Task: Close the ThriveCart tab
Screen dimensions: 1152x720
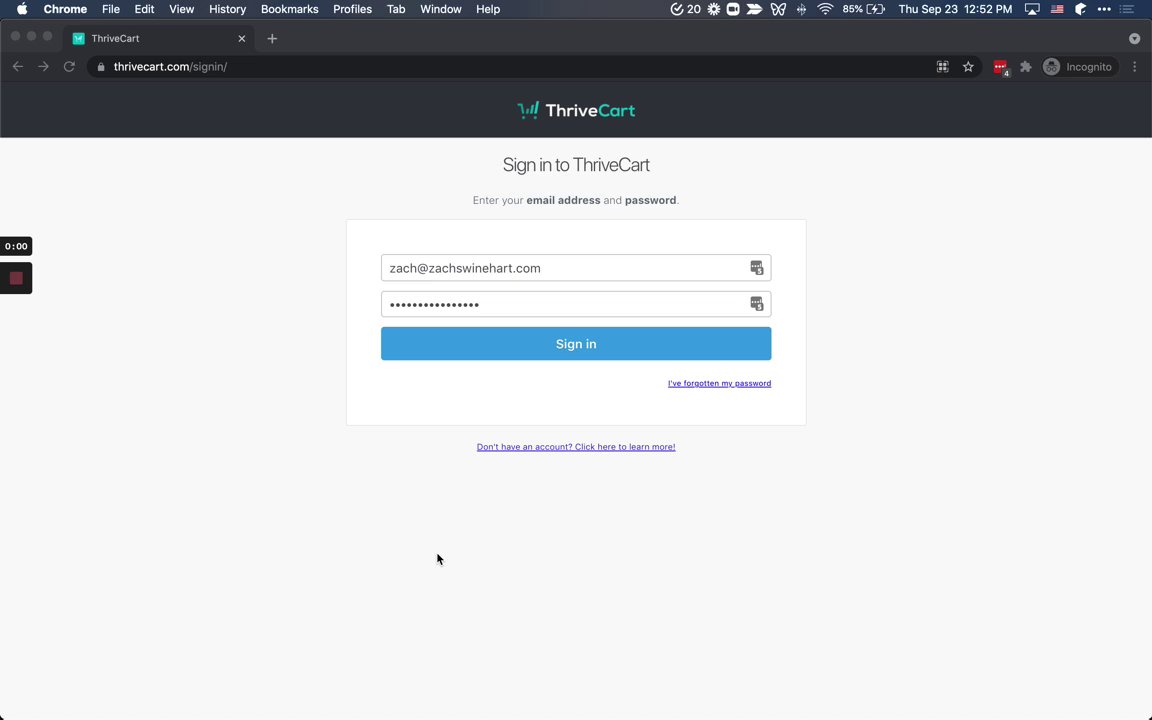Action: 242,38
